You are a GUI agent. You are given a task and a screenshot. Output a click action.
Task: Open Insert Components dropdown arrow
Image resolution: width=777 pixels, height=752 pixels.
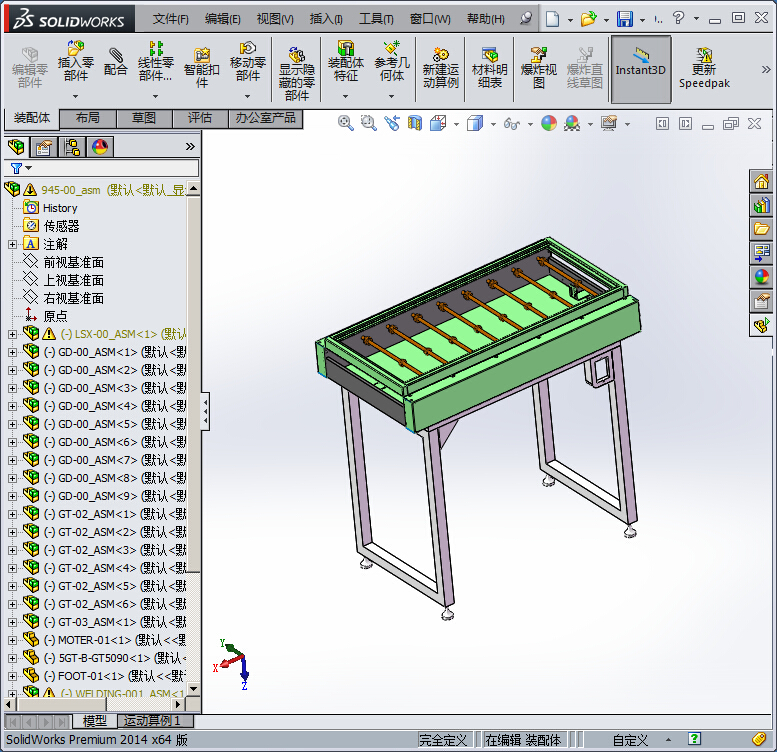tap(75, 96)
